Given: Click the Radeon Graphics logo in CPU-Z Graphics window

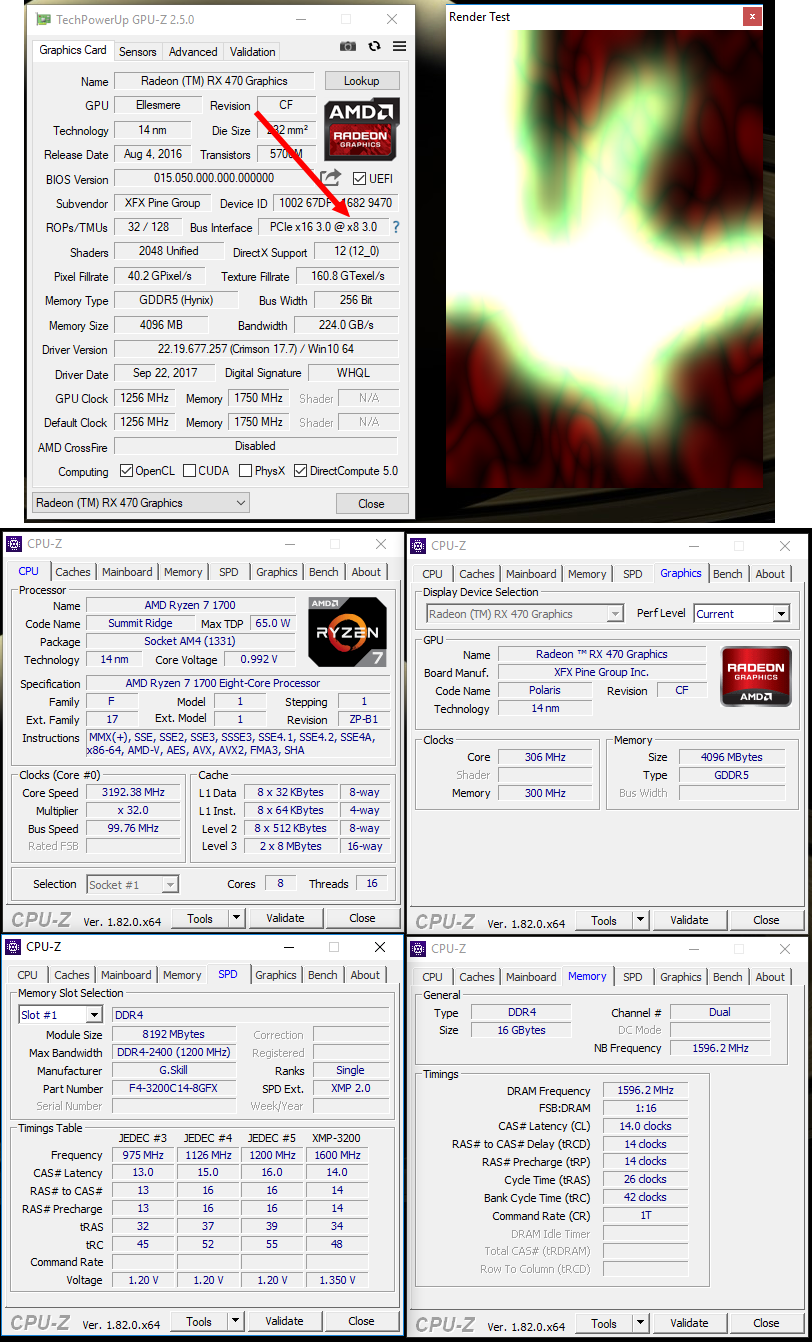Looking at the screenshot, I should [756, 677].
